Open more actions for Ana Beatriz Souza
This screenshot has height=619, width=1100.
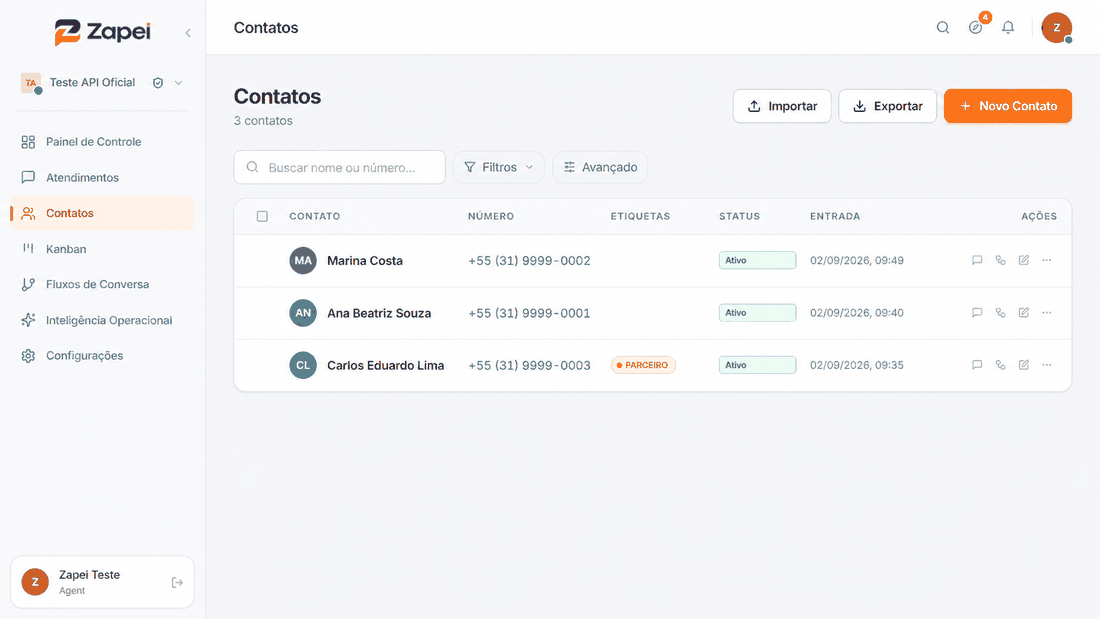tap(1047, 313)
